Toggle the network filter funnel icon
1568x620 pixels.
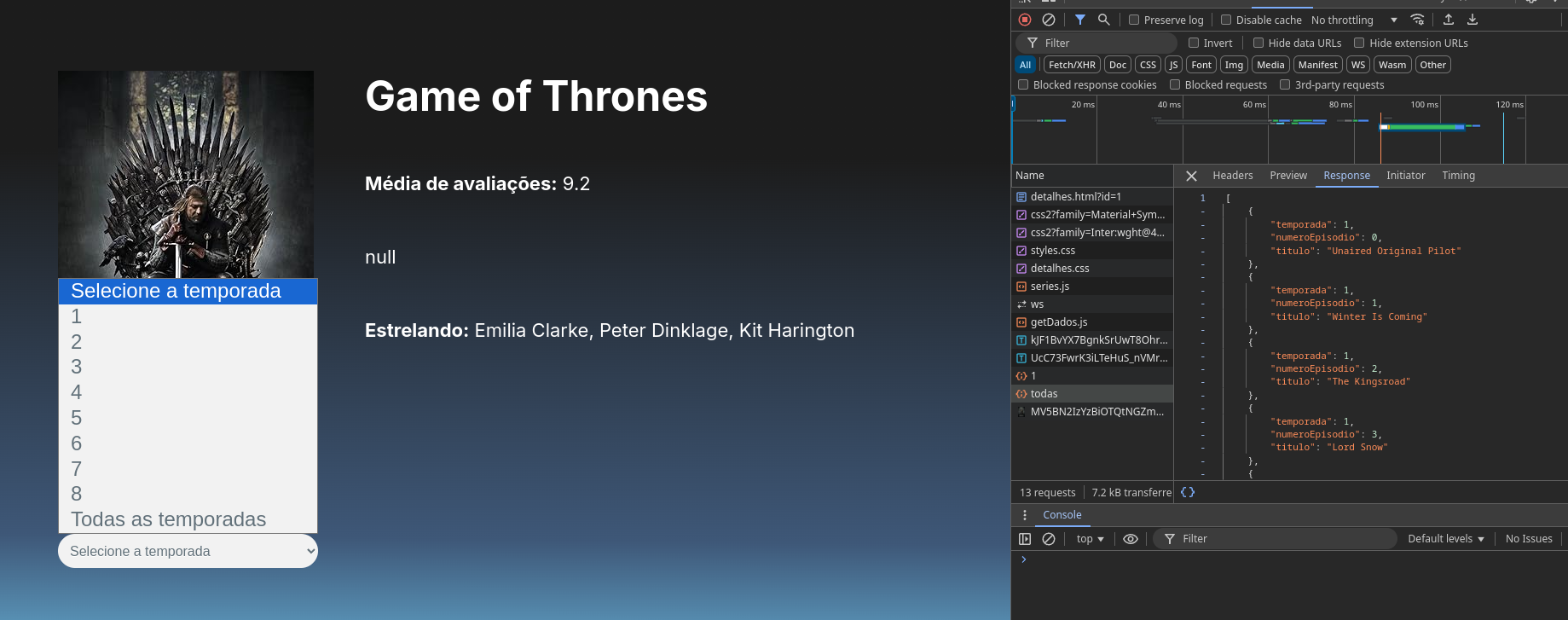1080,20
